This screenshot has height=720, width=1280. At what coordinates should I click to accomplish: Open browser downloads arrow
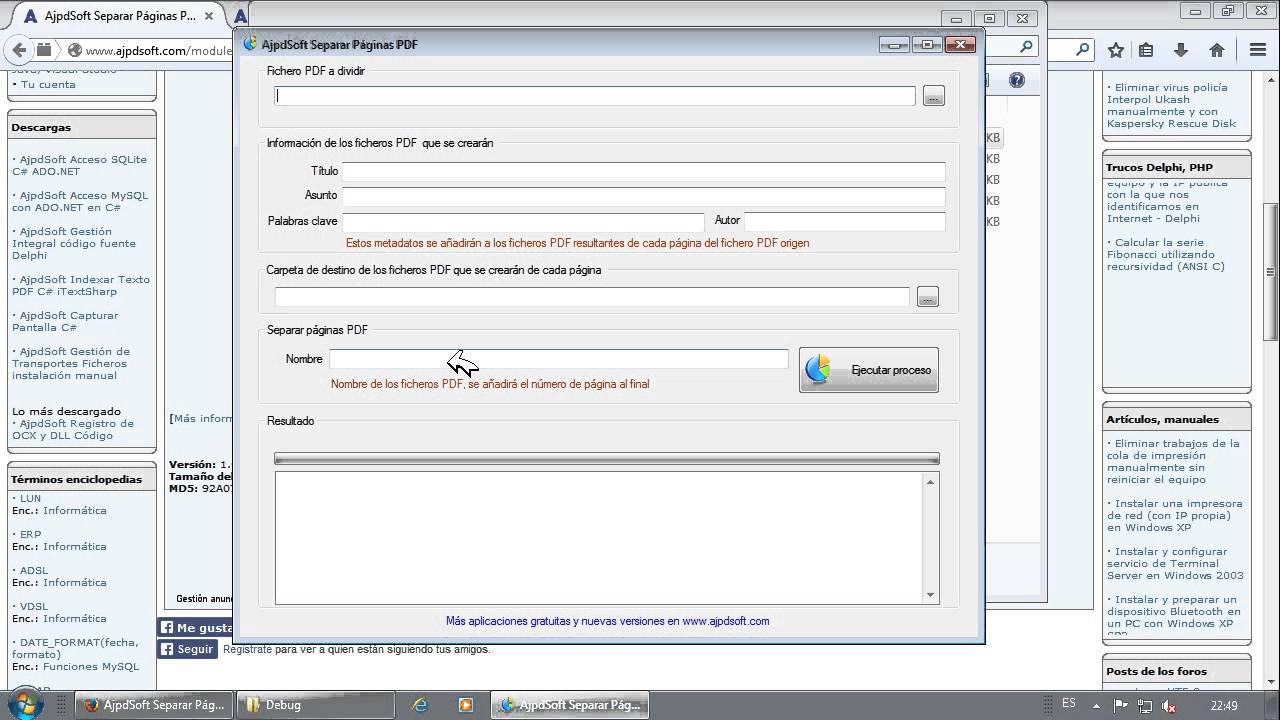1181,50
